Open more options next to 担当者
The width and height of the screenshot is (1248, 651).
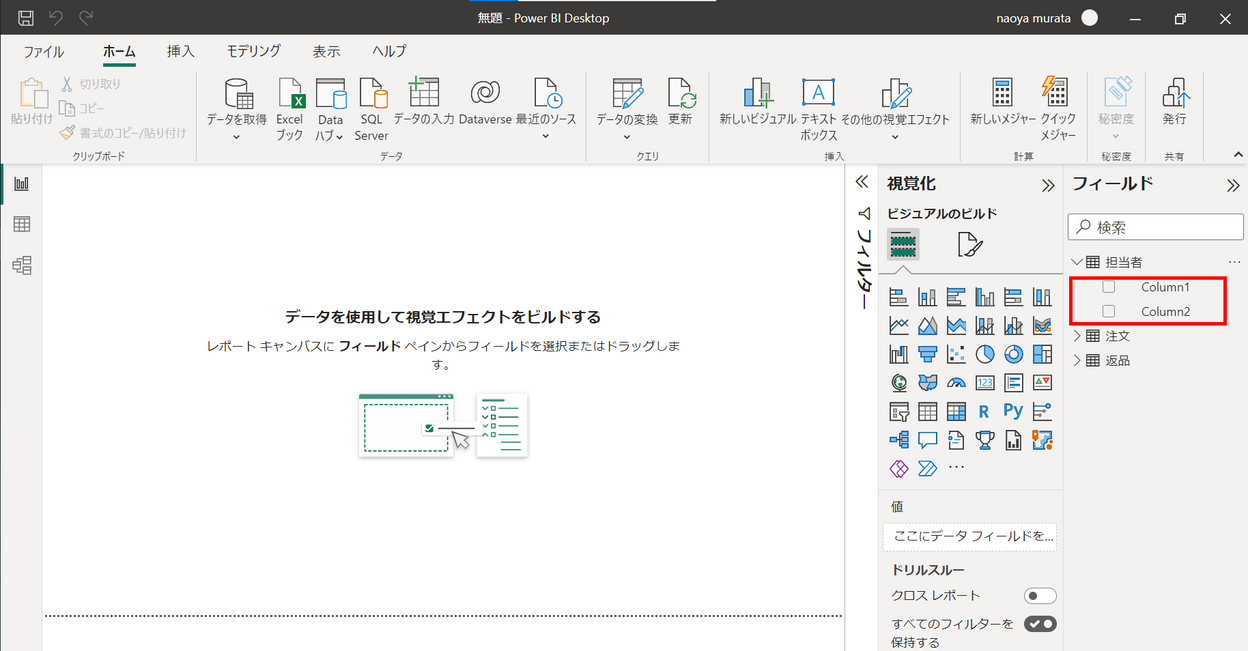click(x=1233, y=262)
